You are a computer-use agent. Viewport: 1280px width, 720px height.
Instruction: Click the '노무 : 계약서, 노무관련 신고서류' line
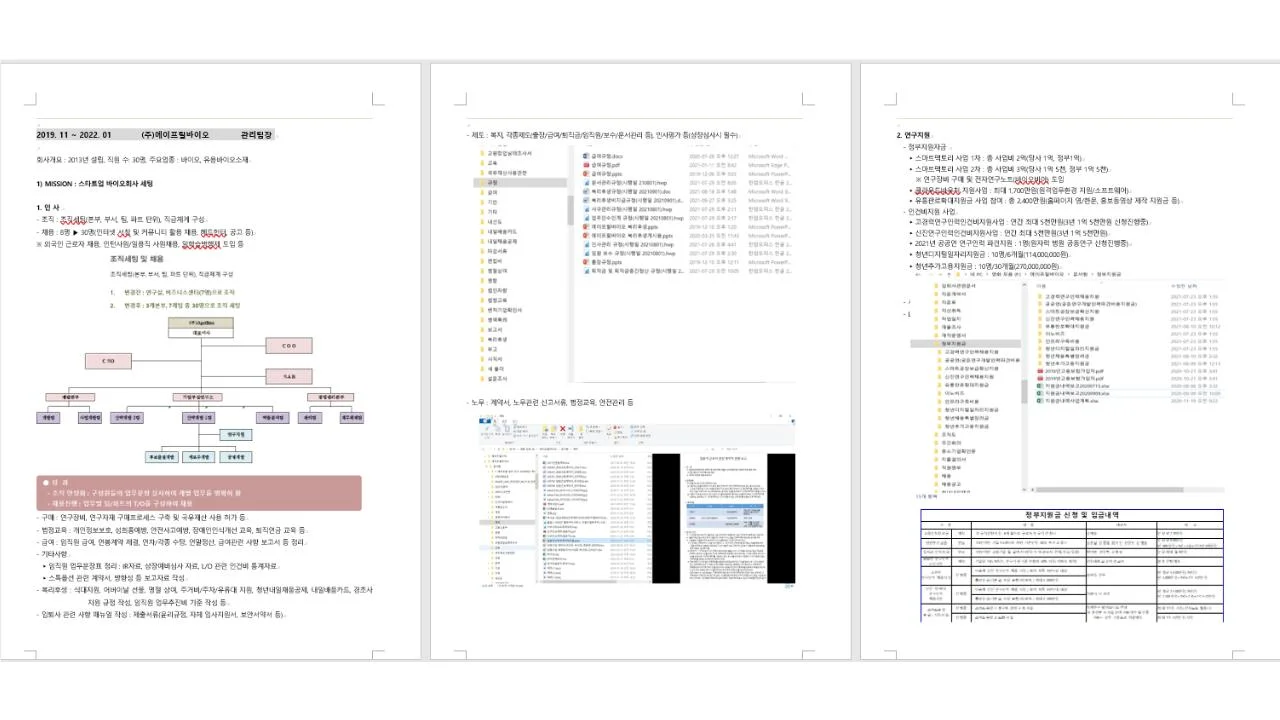pos(551,402)
